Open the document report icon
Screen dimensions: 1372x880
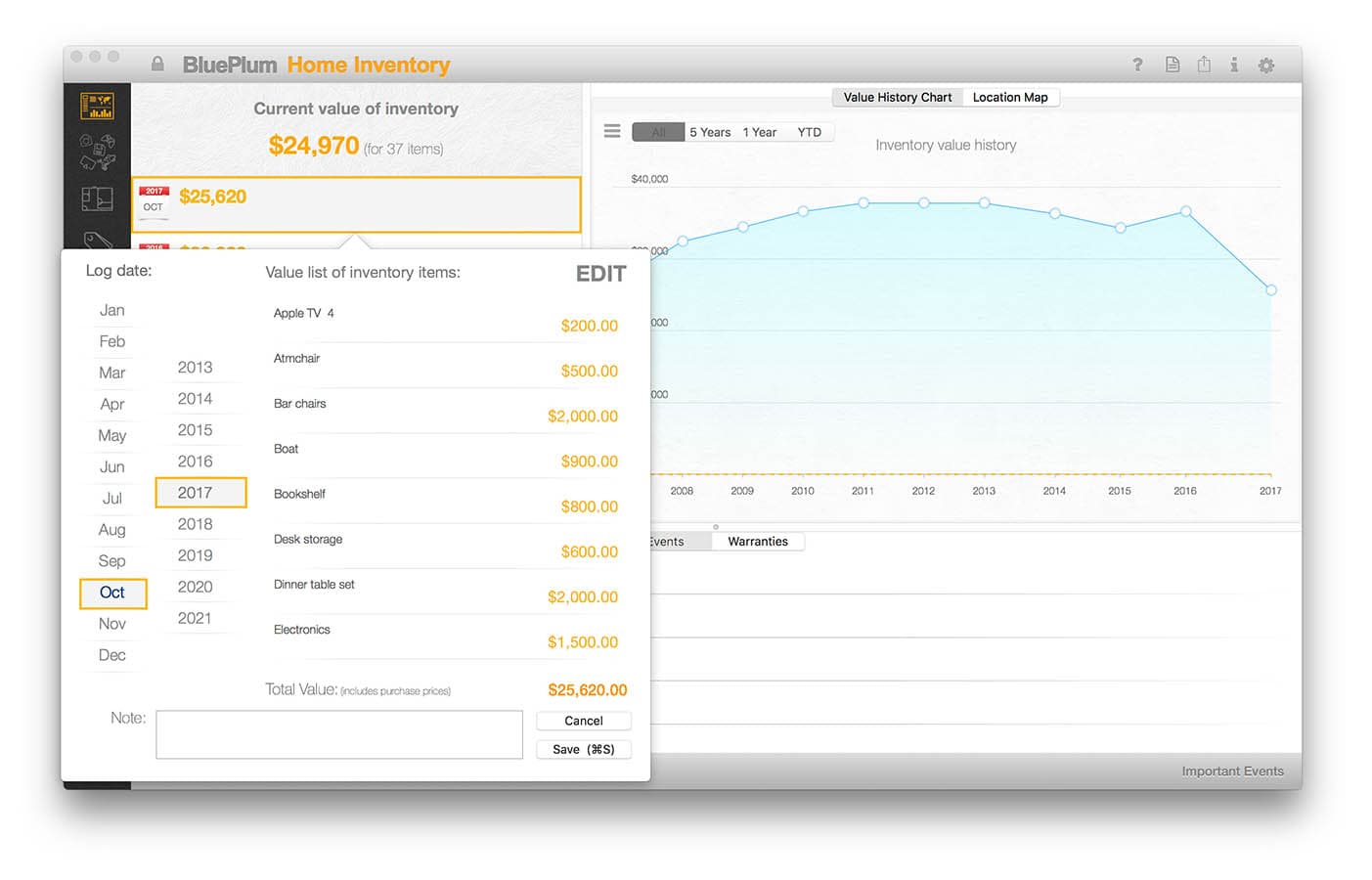[1172, 65]
